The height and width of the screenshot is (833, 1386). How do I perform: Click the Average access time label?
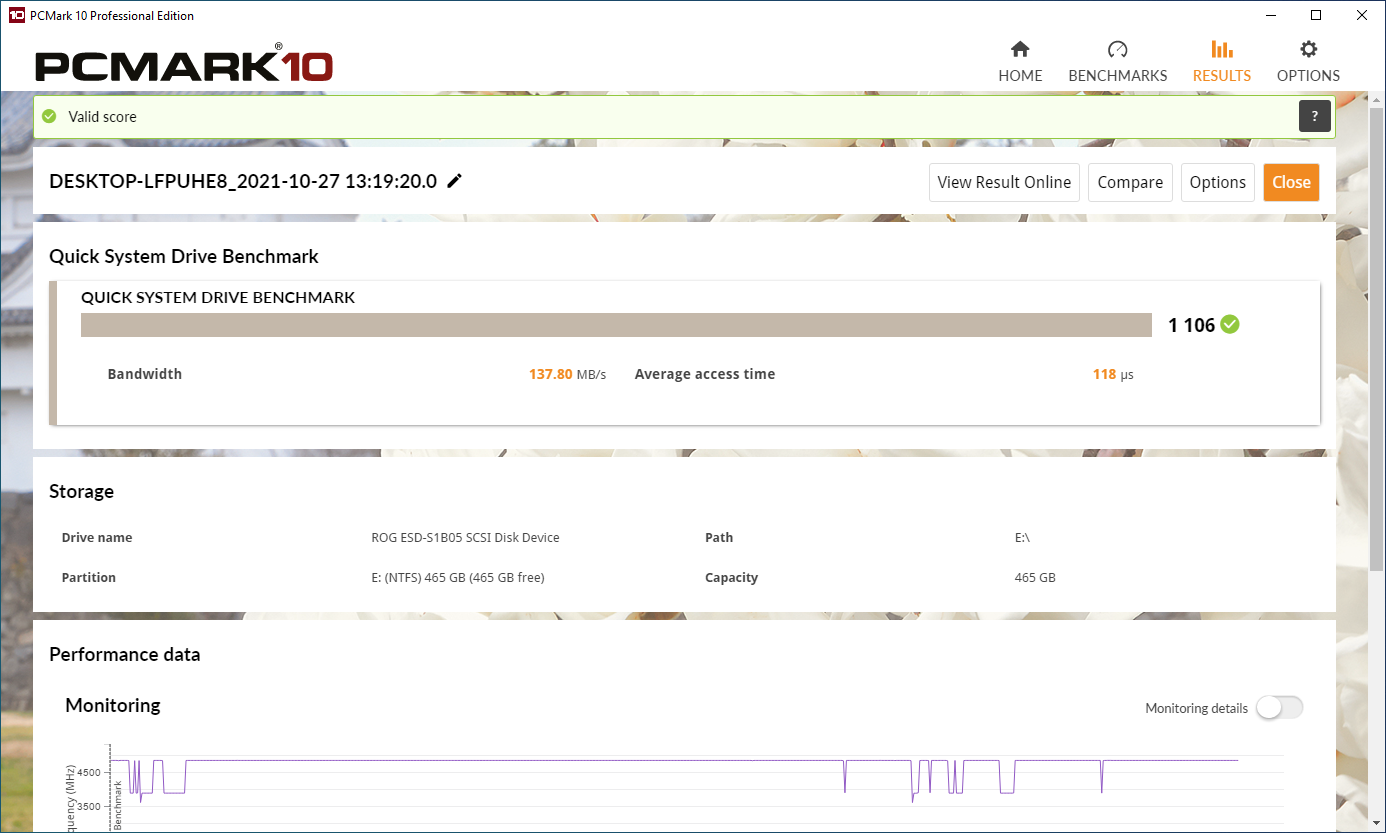pyautogui.click(x=705, y=374)
